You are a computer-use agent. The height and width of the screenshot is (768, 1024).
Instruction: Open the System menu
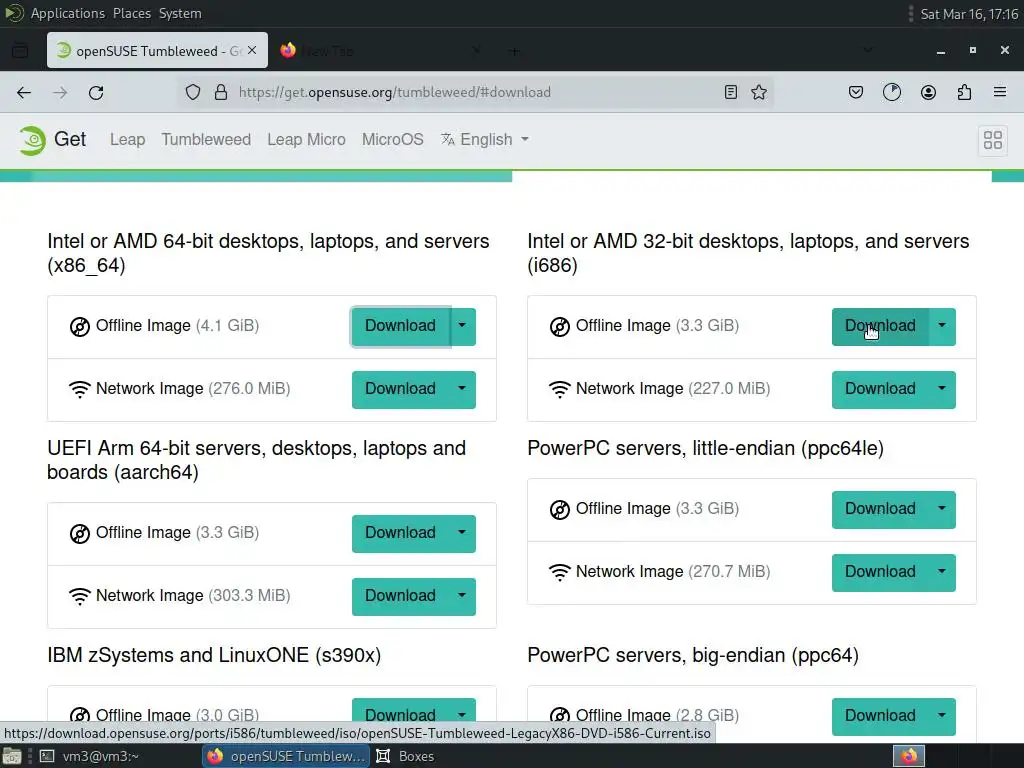click(180, 13)
